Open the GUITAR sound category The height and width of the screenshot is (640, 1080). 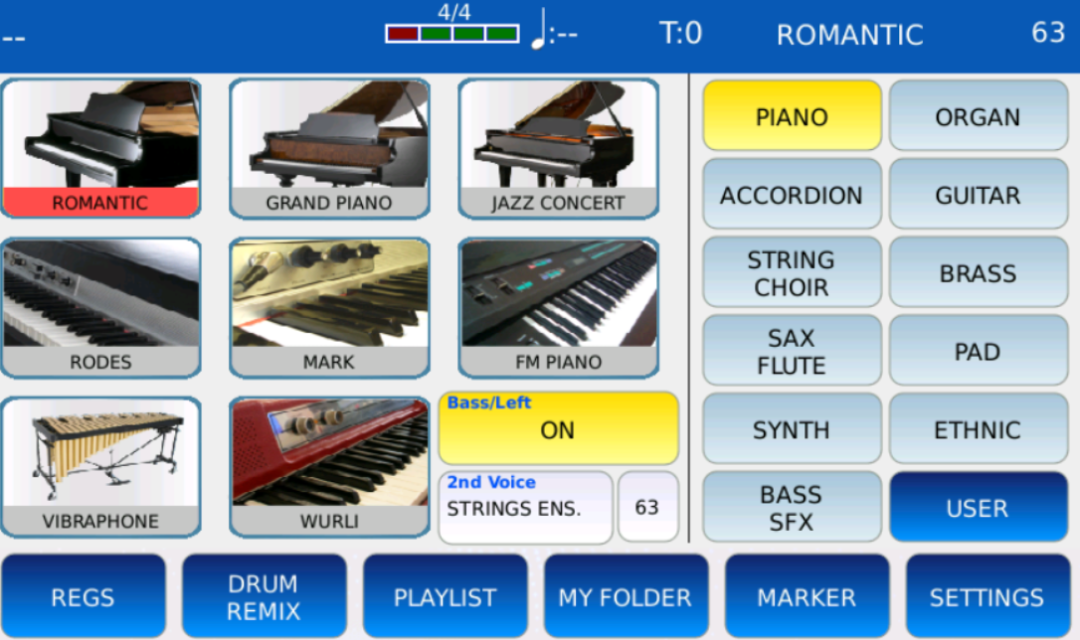pyautogui.click(x=978, y=194)
